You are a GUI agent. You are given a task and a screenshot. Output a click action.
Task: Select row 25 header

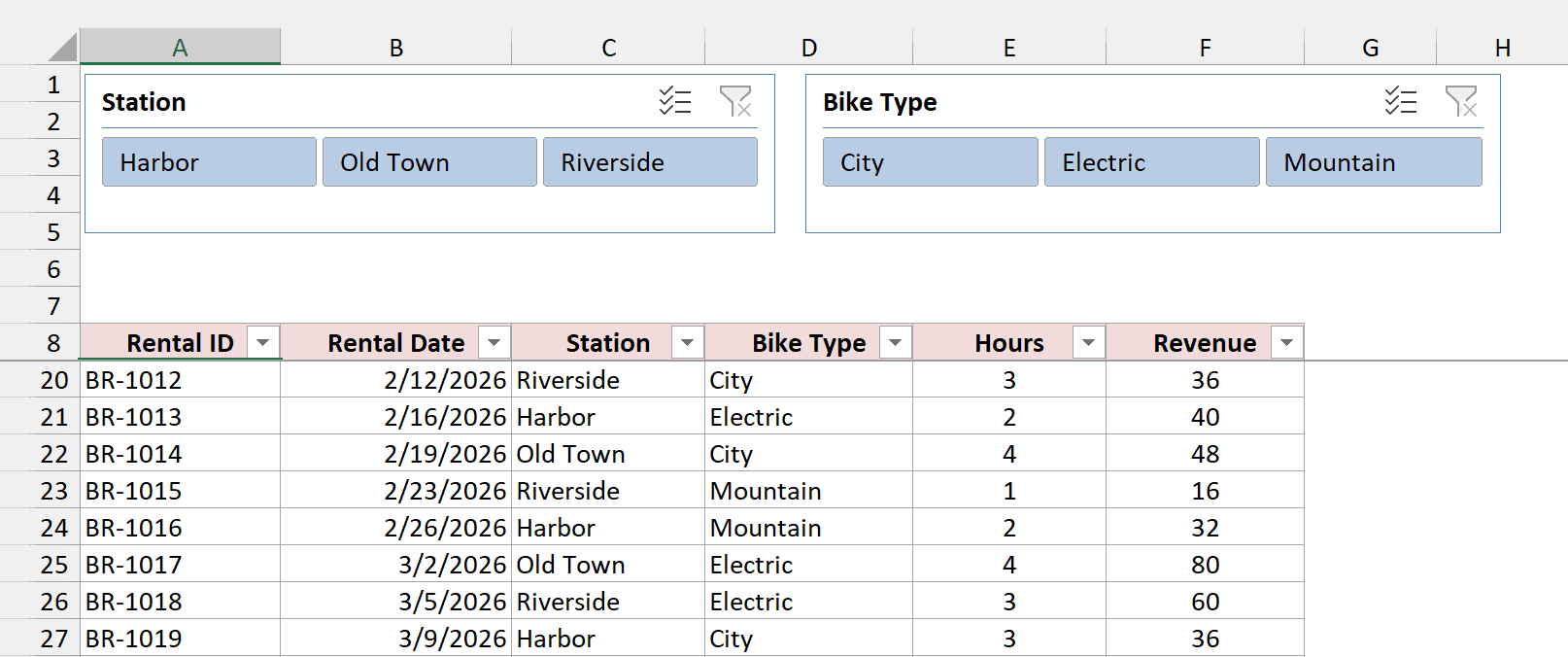pyautogui.click(x=40, y=565)
